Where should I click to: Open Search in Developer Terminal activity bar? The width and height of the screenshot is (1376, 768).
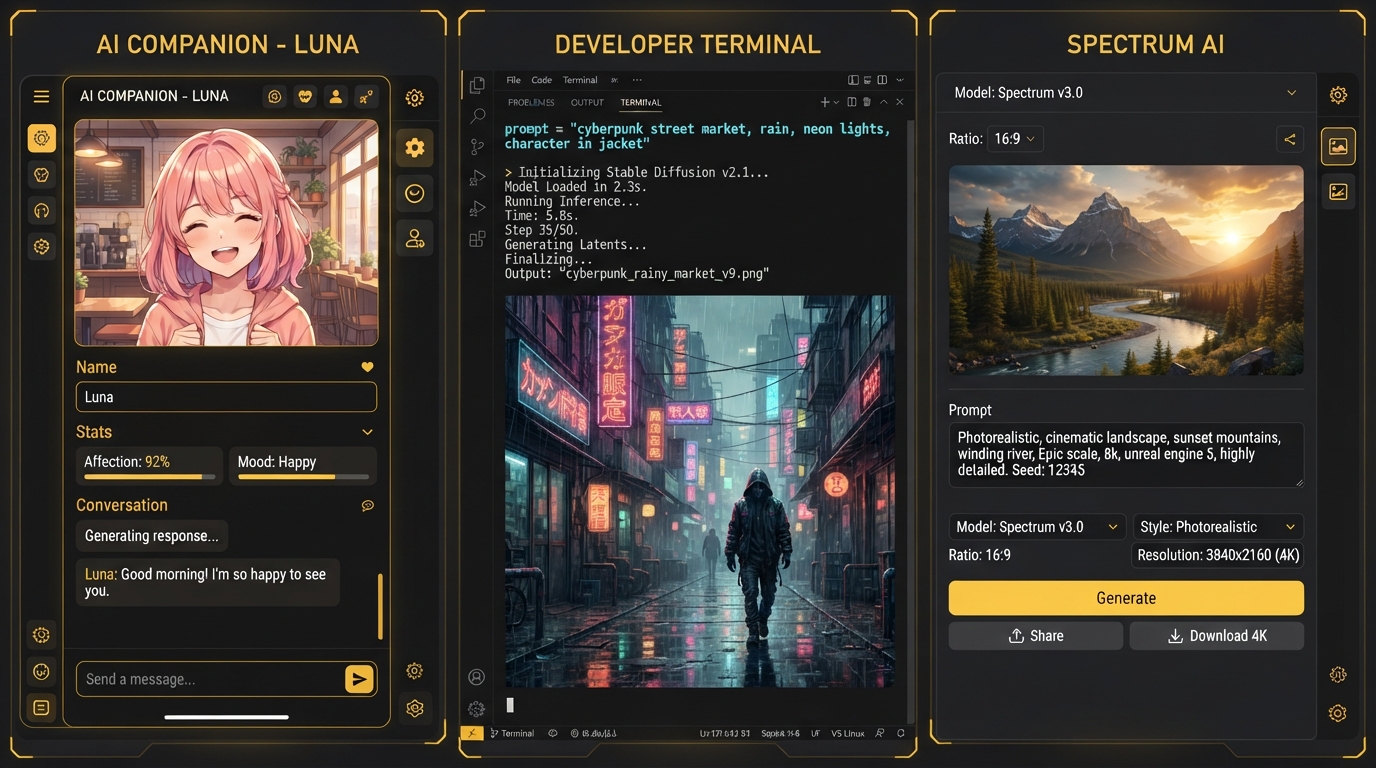pos(477,116)
